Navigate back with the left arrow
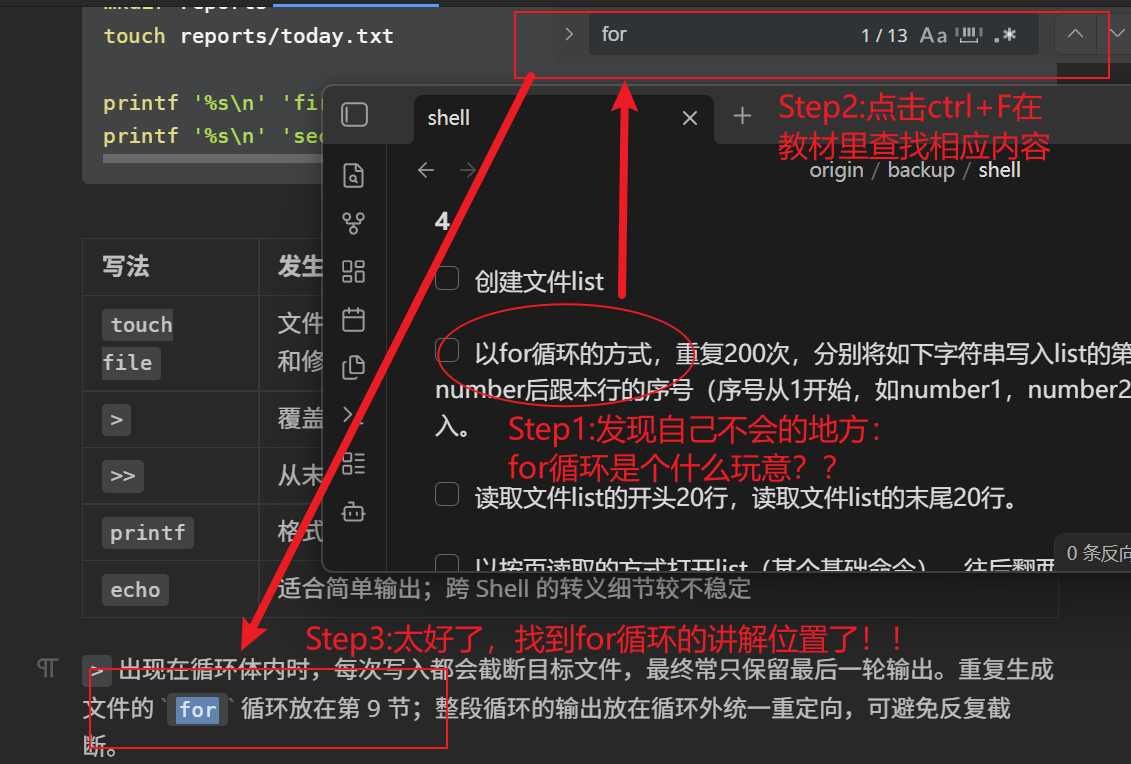Screen dimensions: 1131x764 point(426,170)
